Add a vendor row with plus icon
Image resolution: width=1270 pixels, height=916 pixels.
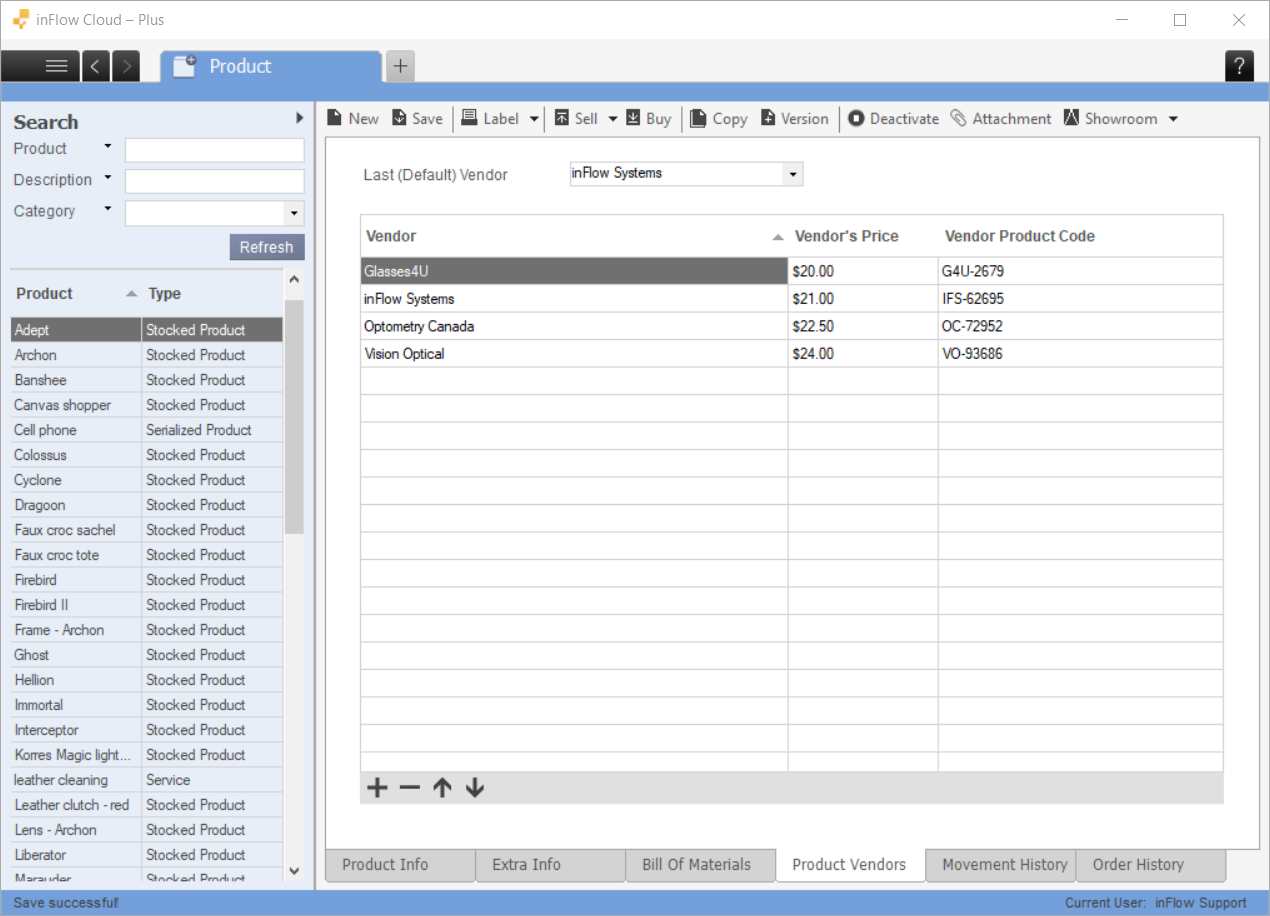(x=377, y=788)
